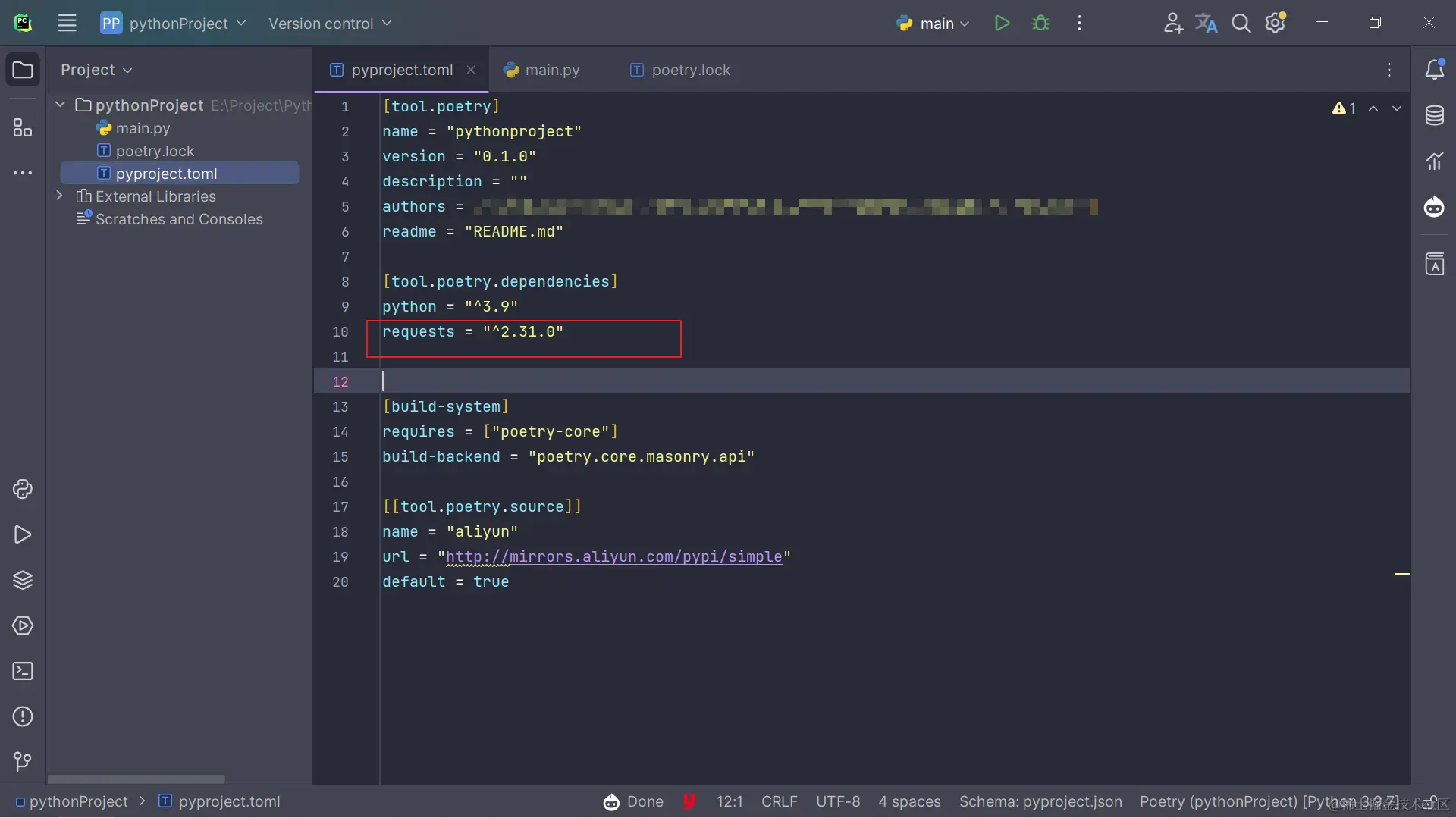Image resolution: width=1456 pixels, height=818 pixels.
Task: Open the Problems tool window
Action: pyautogui.click(x=23, y=716)
